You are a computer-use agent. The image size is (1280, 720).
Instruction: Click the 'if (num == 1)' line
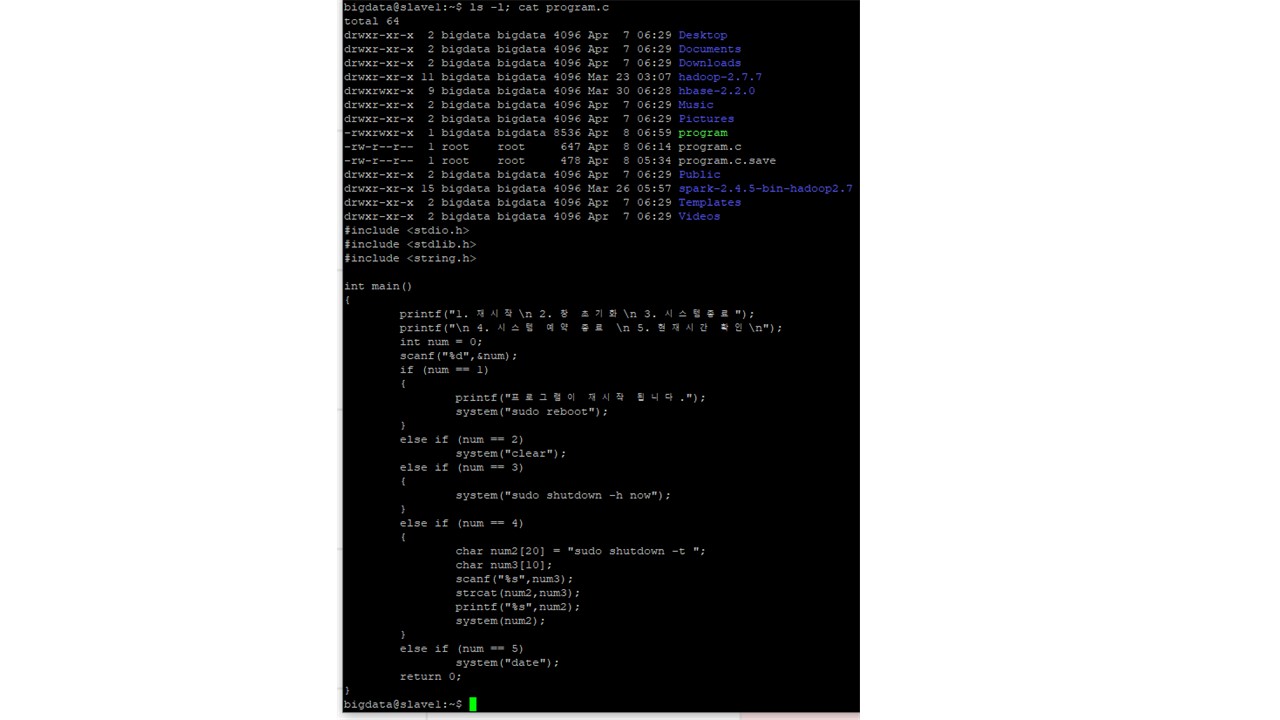(x=445, y=370)
